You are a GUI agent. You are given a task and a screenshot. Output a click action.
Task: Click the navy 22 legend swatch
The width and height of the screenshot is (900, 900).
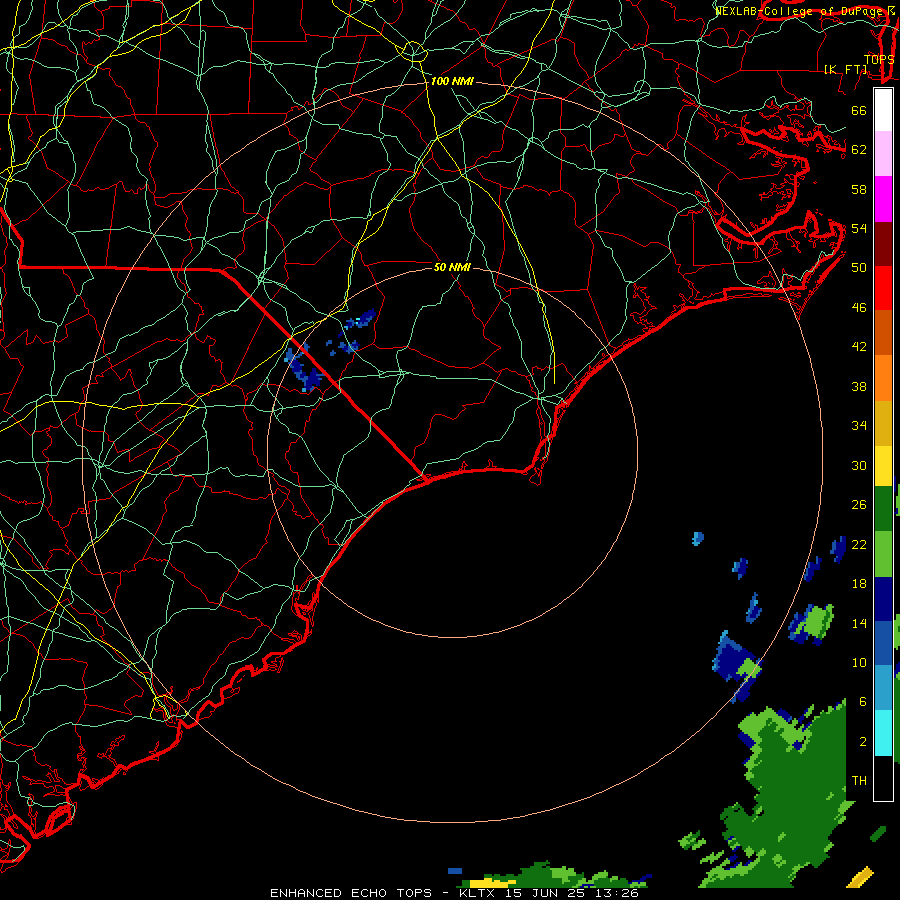[883, 599]
